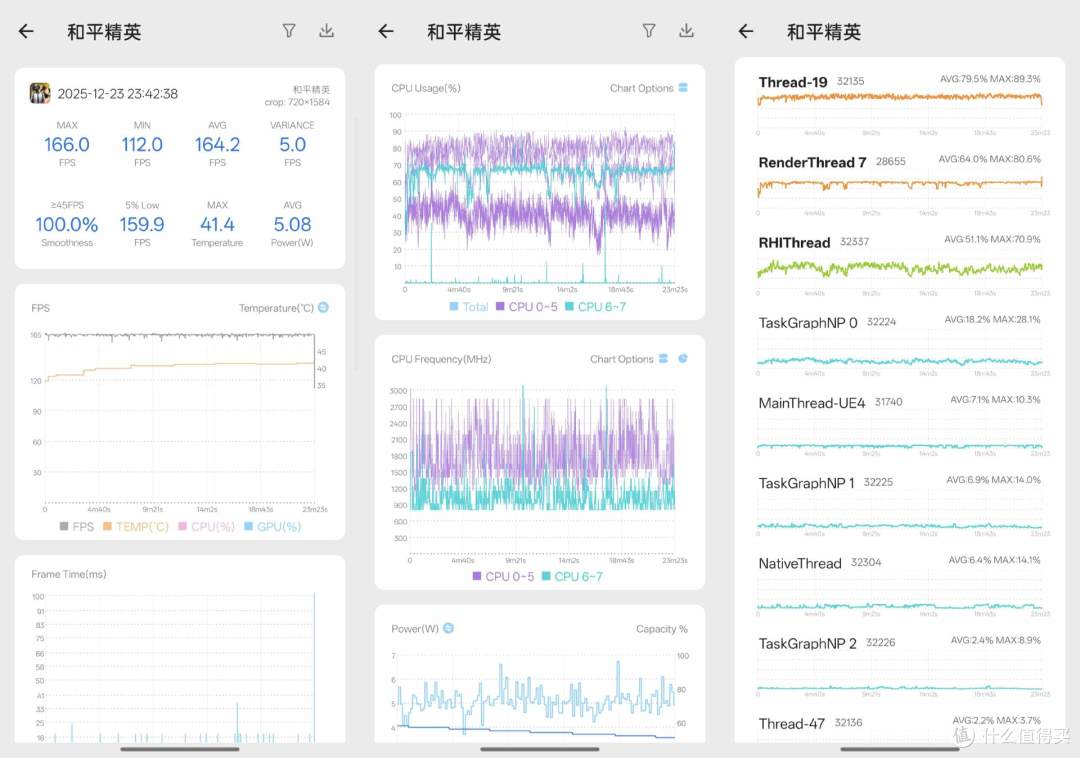This screenshot has height=758, width=1080.
Task: Go back from the FPS summary screen
Action: pos(26,31)
